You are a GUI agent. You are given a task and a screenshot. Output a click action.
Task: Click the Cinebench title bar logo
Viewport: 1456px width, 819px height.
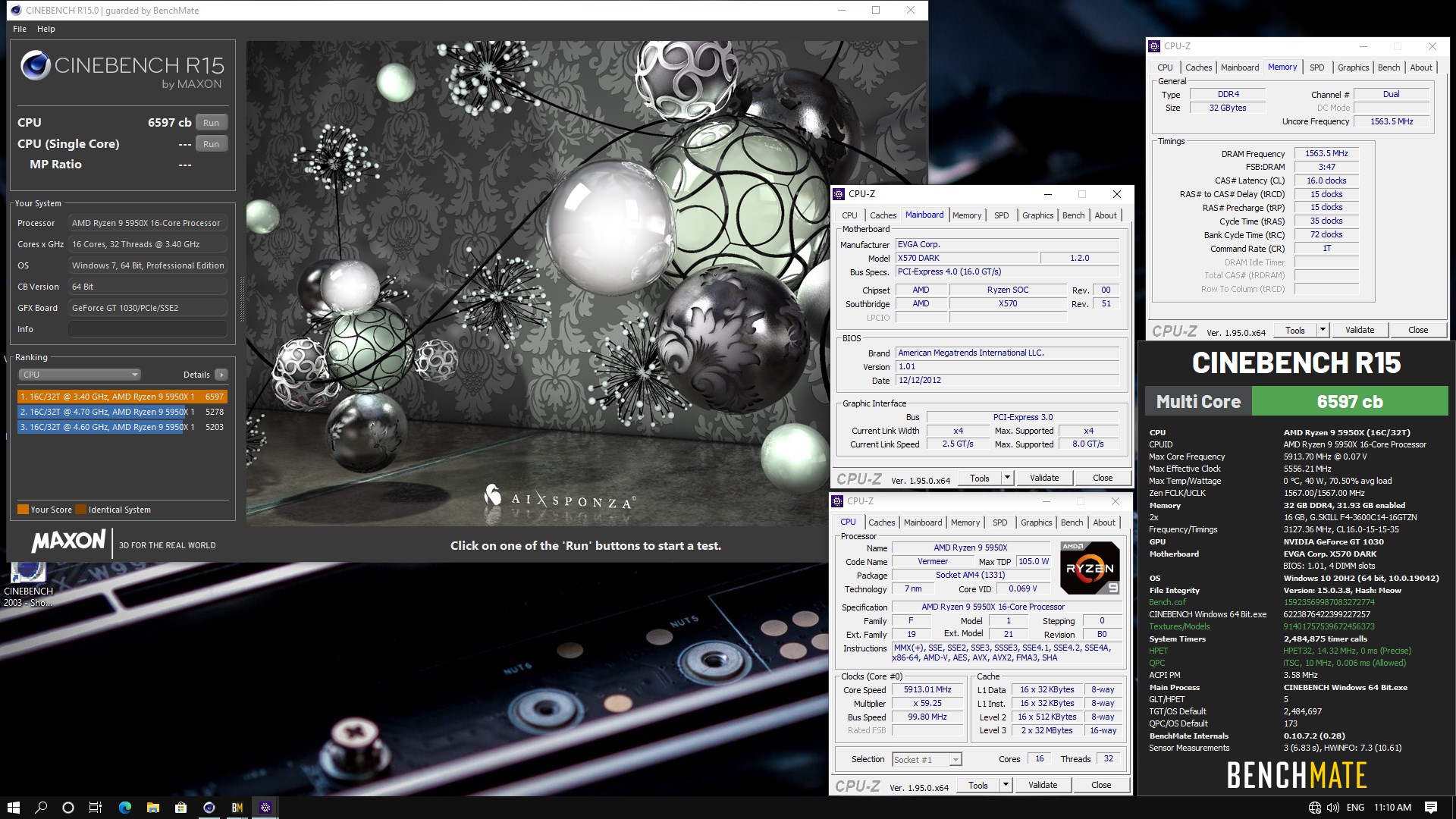coord(15,11)
